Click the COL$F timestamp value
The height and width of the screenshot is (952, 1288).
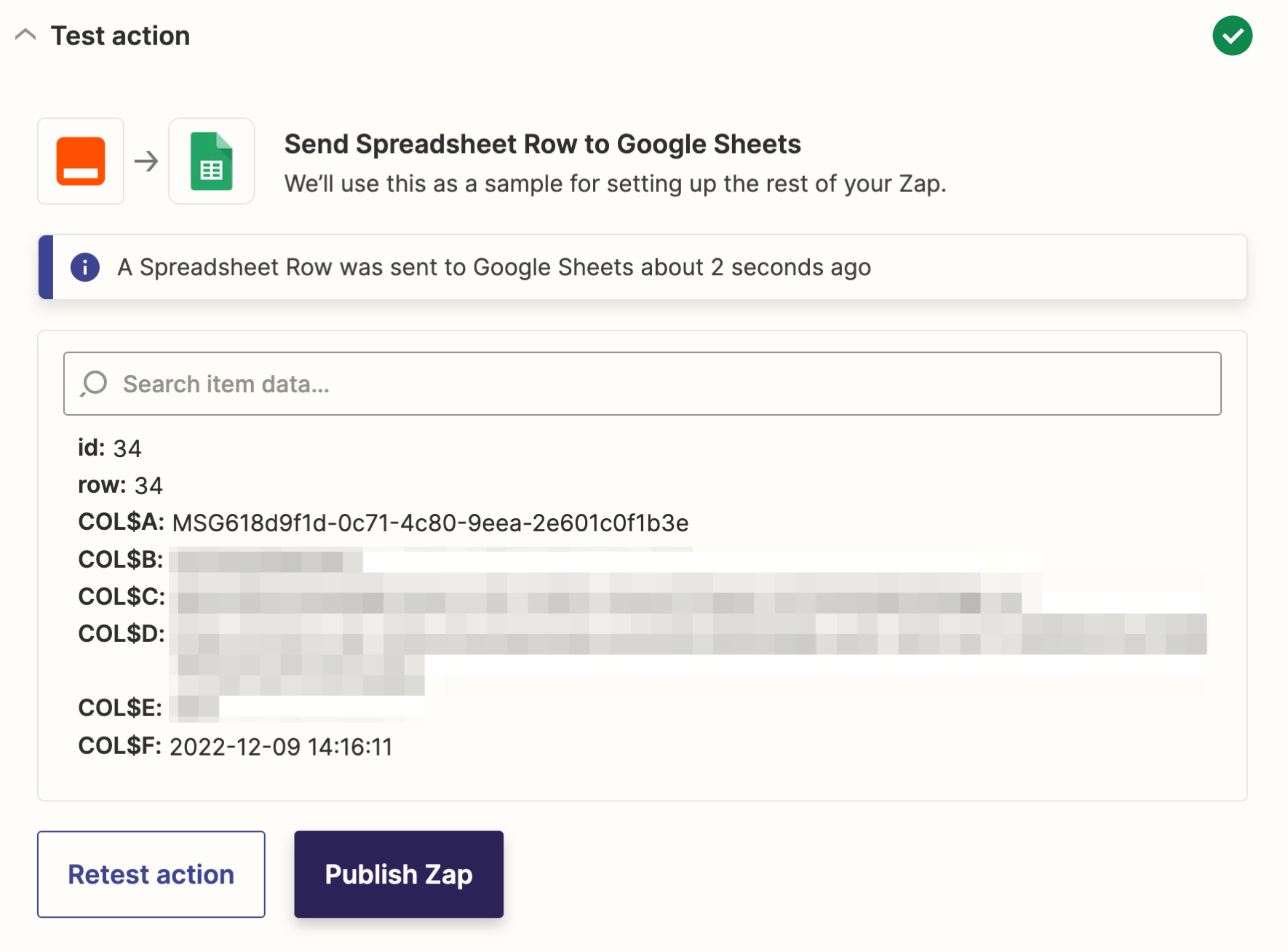(x=282, y=747)
